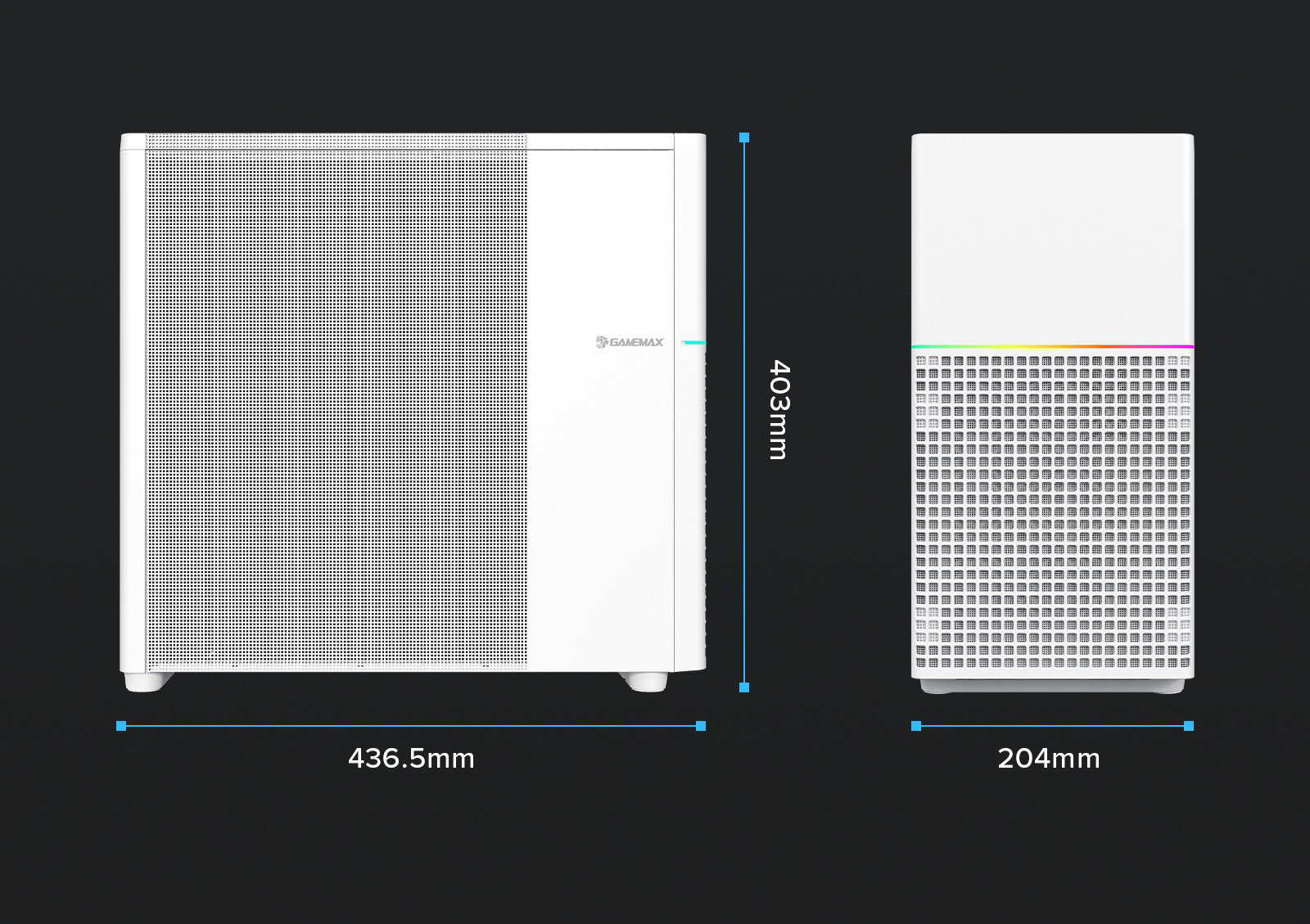Click the solid white upper front panel
This screenshot has height=924, width=1310.
(1052, 237)
